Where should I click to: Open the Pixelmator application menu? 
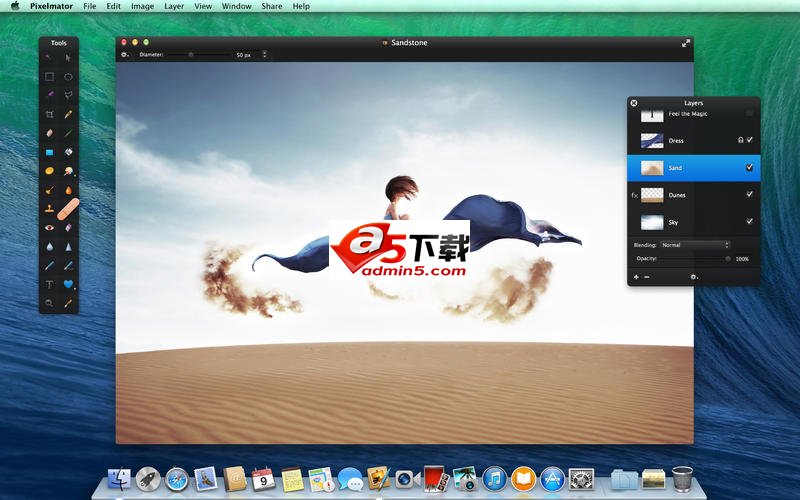[x=51, y=6]
